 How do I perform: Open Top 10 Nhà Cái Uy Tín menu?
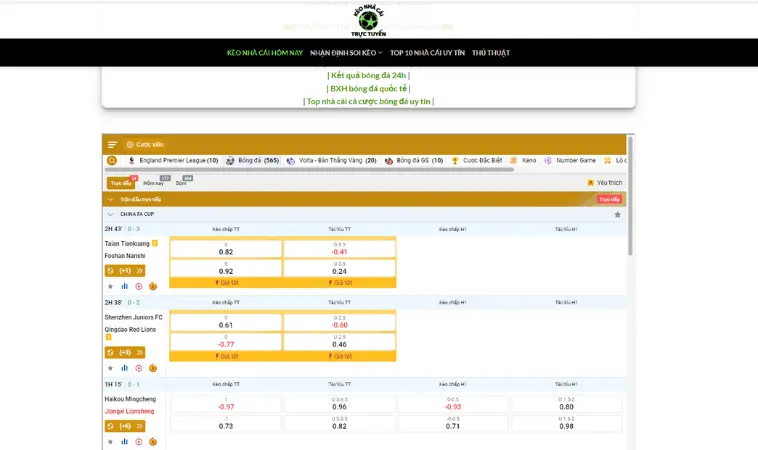point(427,52)
